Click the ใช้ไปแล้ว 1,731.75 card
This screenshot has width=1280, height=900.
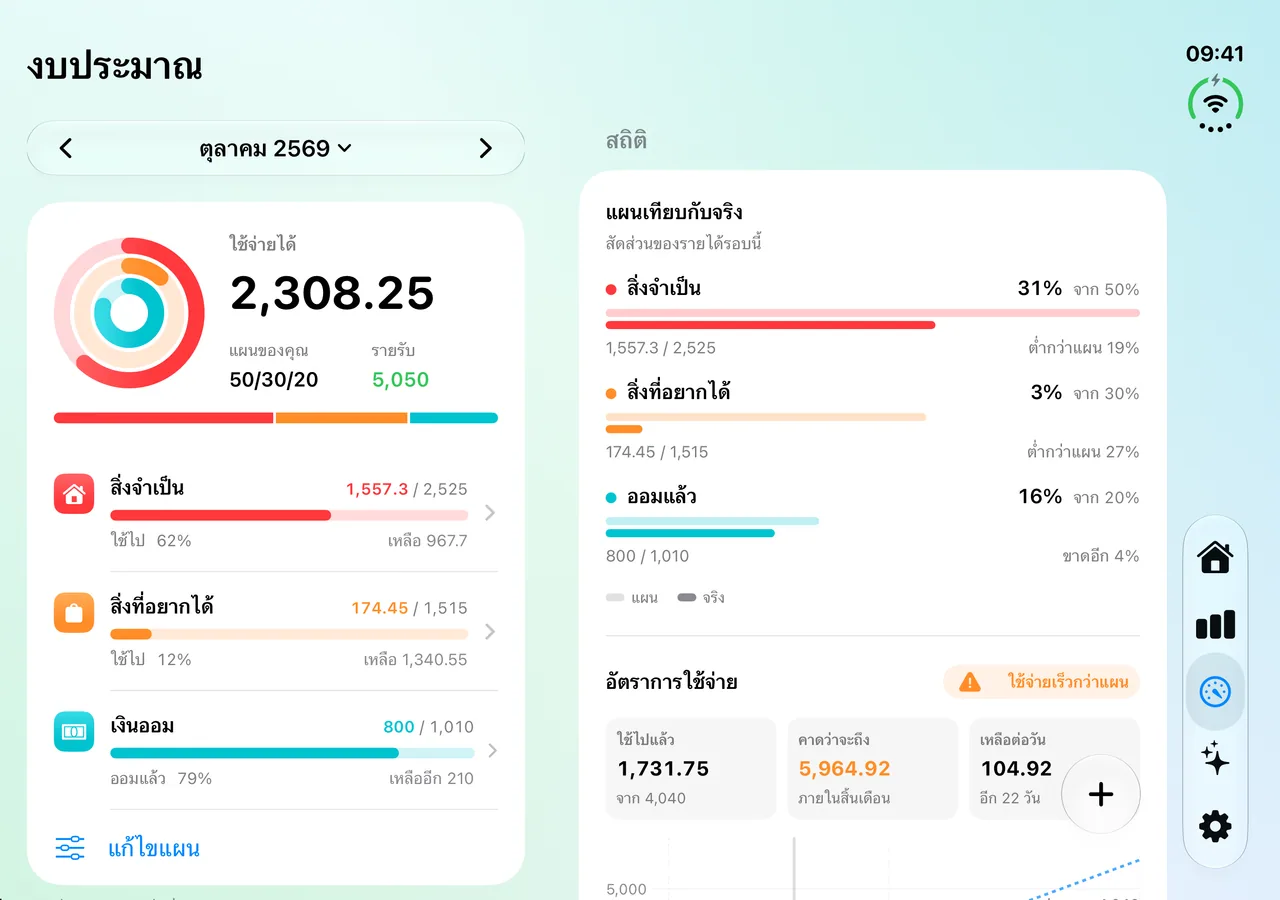coord(691,769)
